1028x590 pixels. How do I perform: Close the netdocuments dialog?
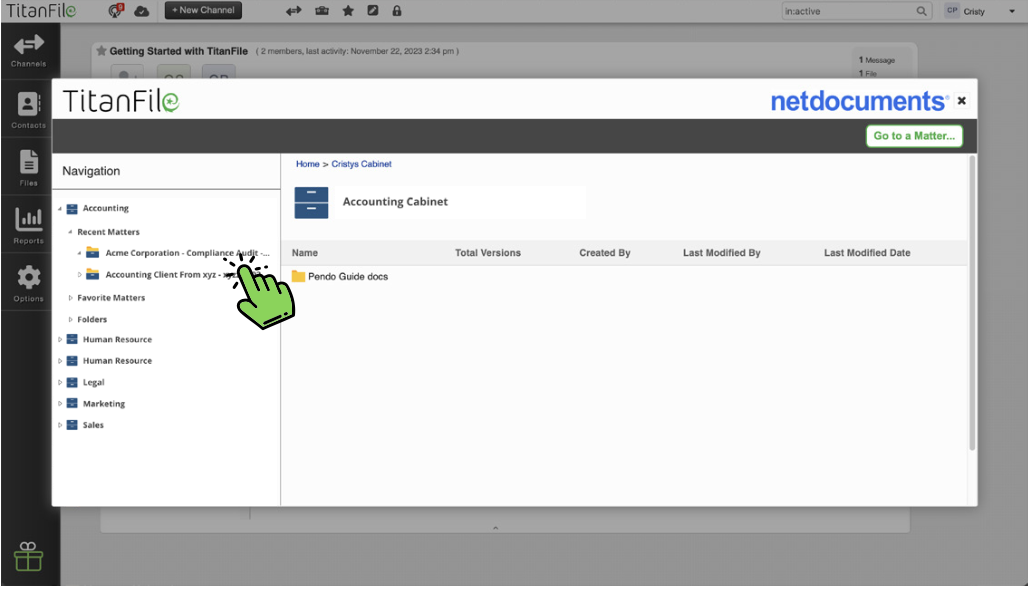962,100
